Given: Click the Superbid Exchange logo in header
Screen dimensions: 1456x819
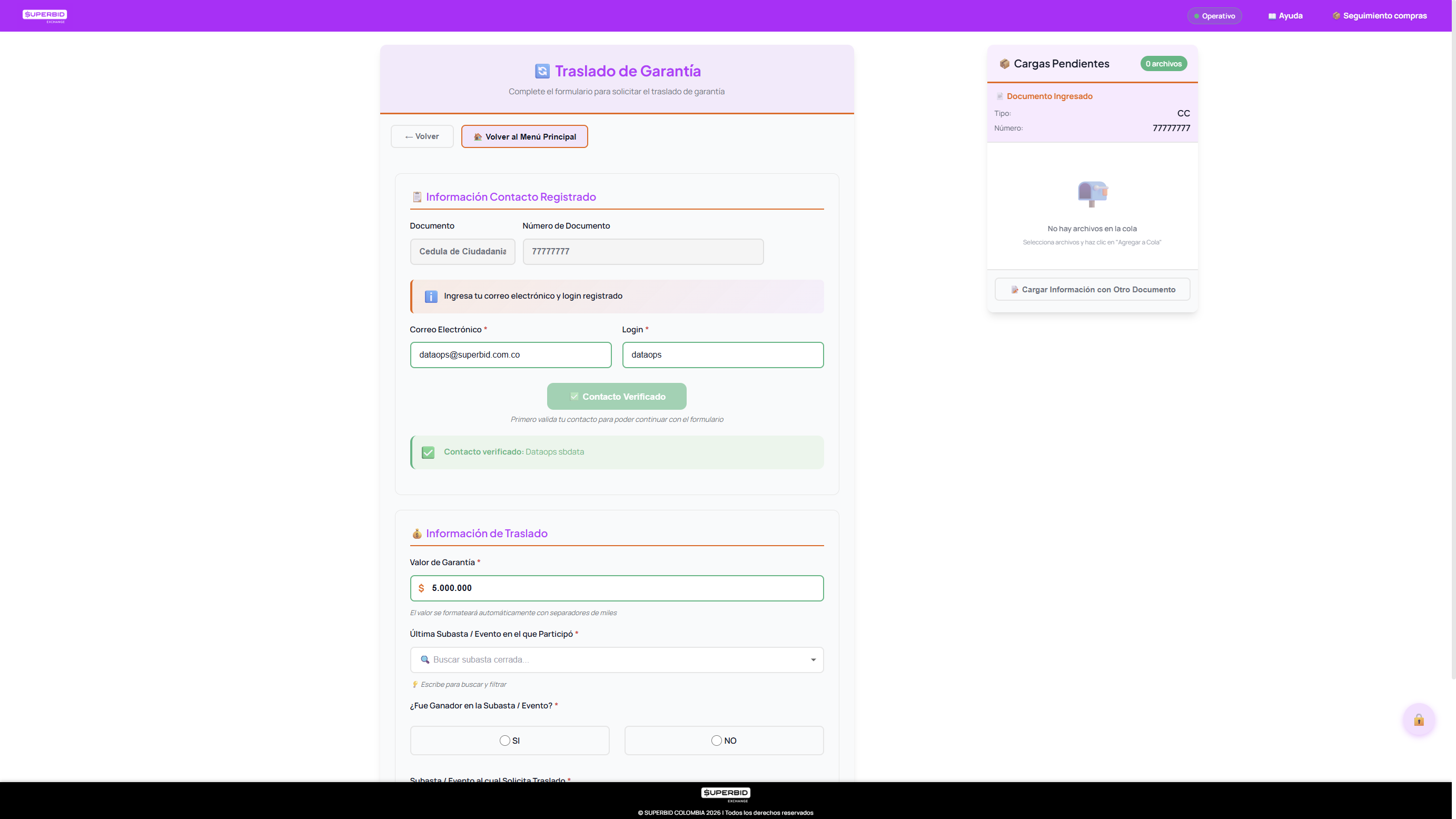Looking at the screenshot, I should pyautogui.click(x=45, y=16).
